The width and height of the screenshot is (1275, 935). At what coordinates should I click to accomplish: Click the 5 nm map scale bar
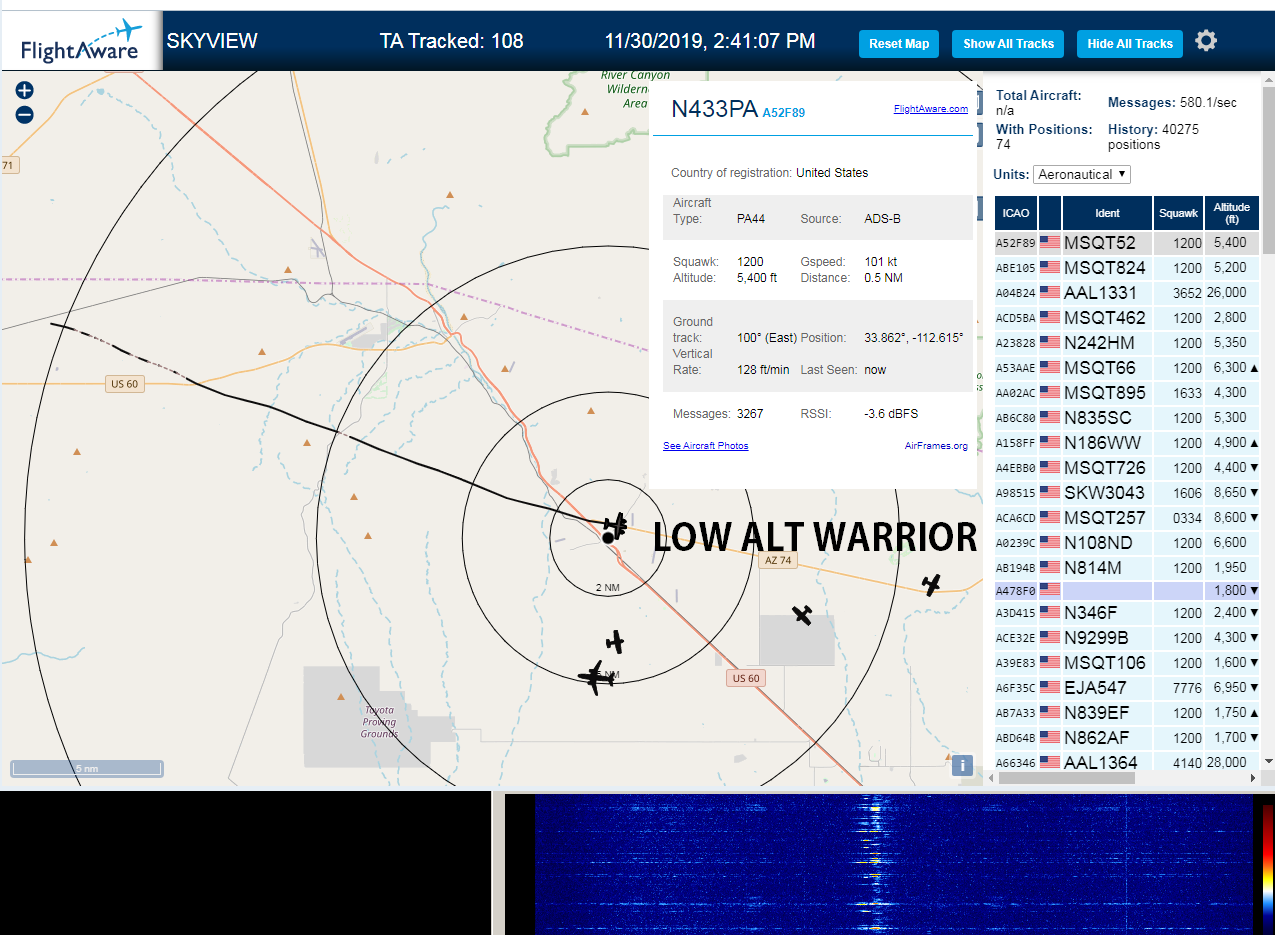pyautogui.click(x=87, y=768)
